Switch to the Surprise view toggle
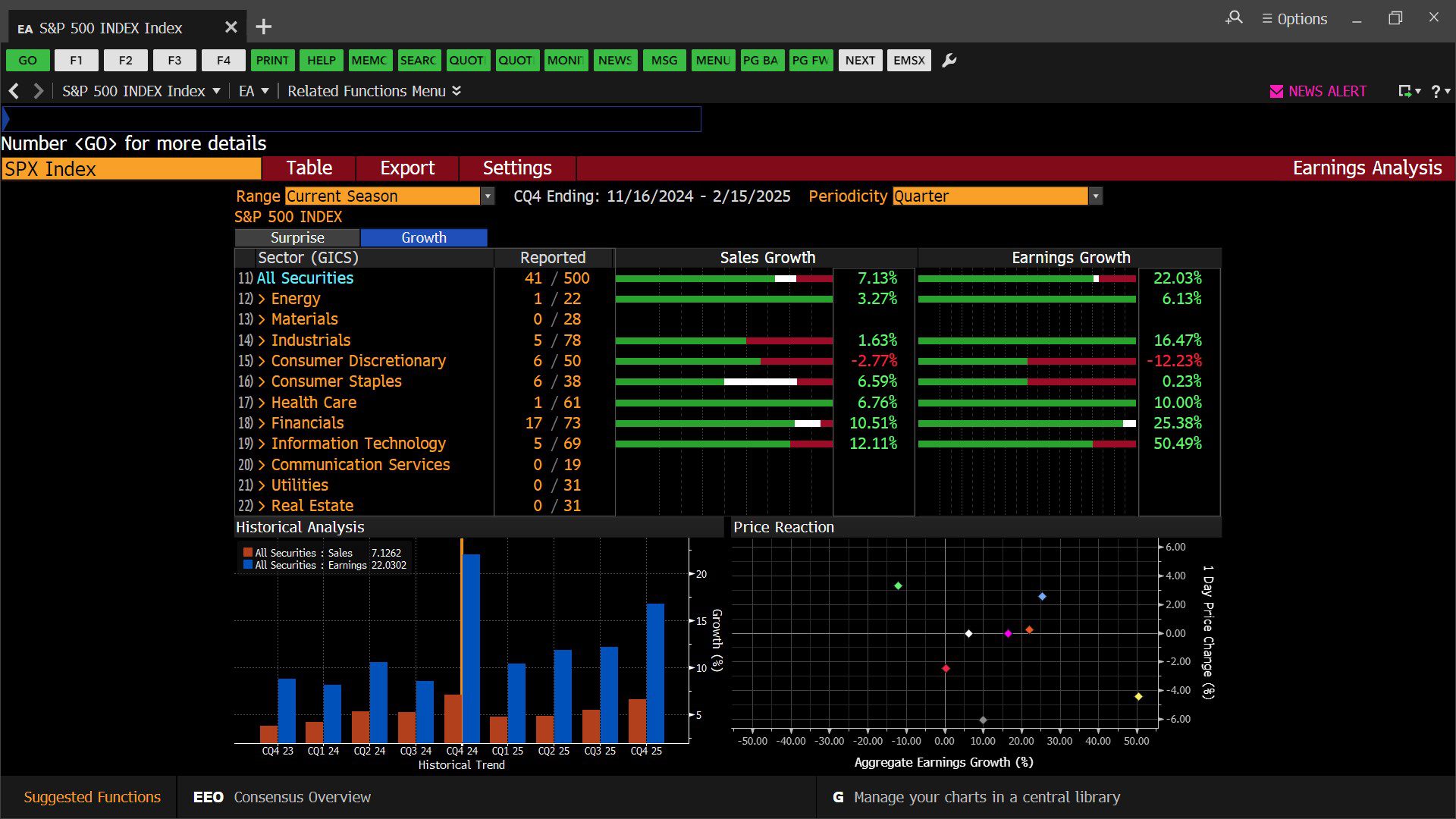 (297, 237)
